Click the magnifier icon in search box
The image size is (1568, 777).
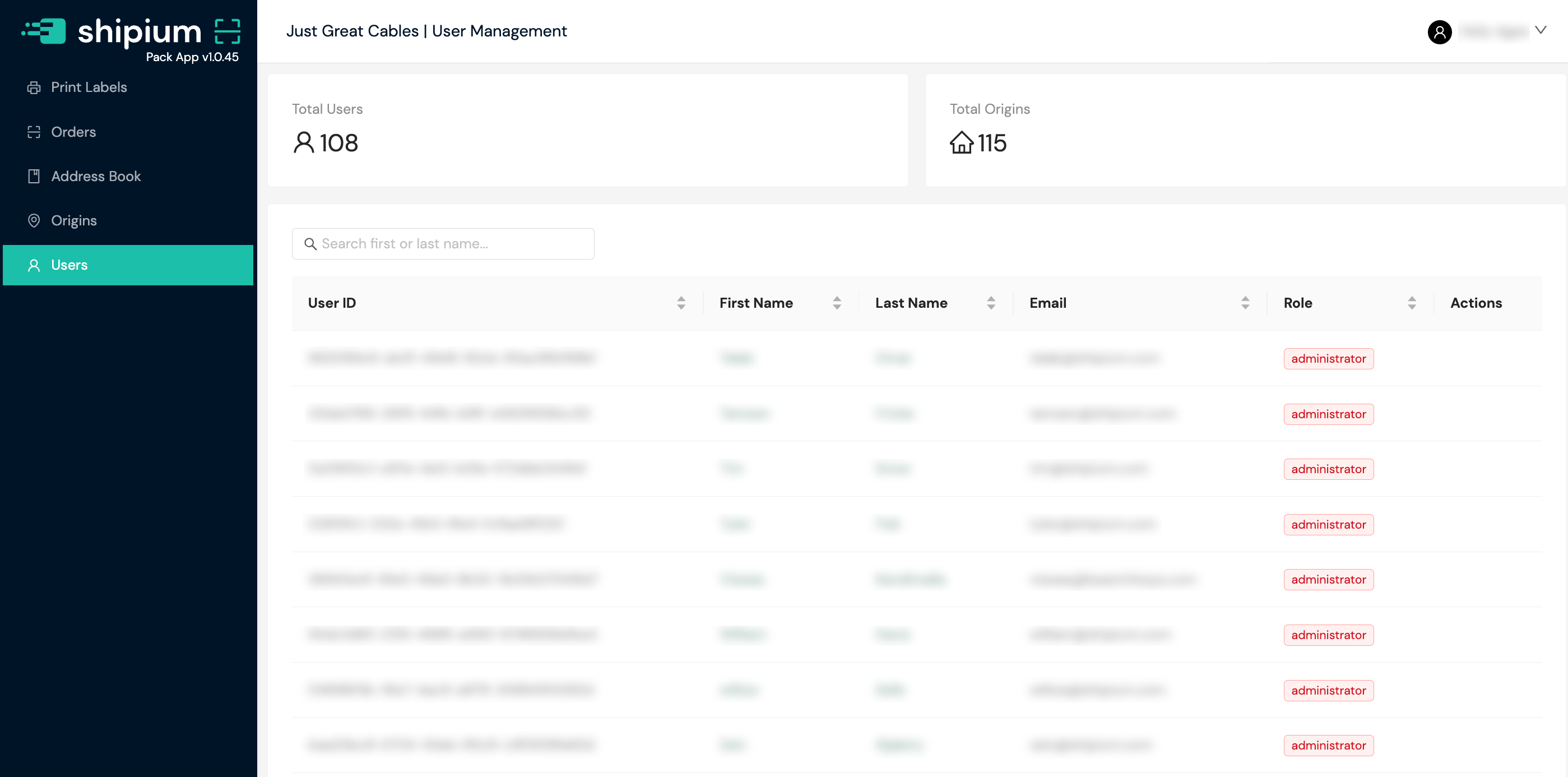click(310, 244)
